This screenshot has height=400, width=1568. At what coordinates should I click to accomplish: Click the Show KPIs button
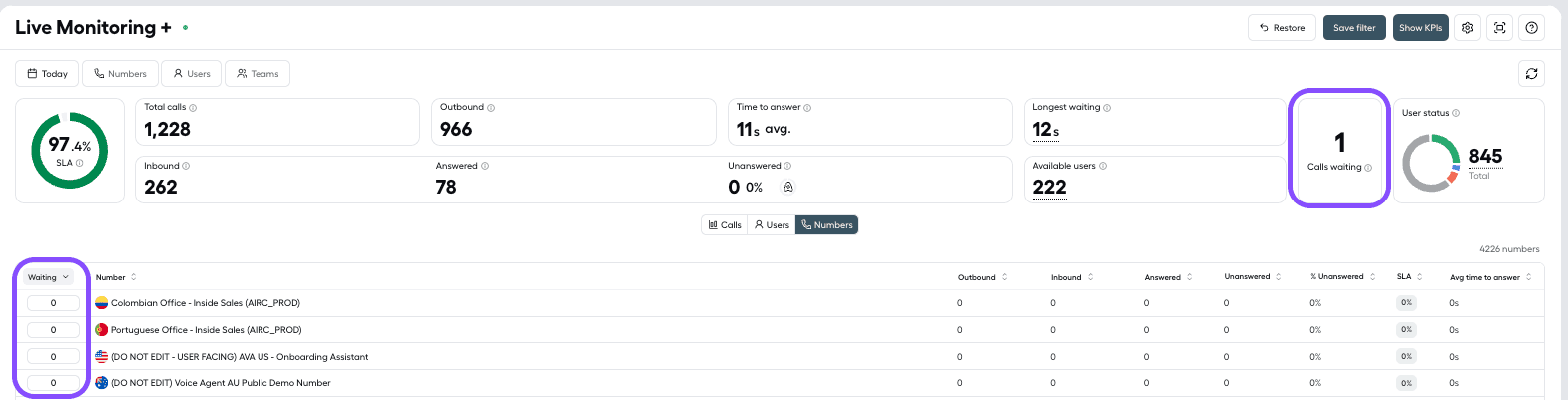pyautogui.click(x=1420, y=28)
